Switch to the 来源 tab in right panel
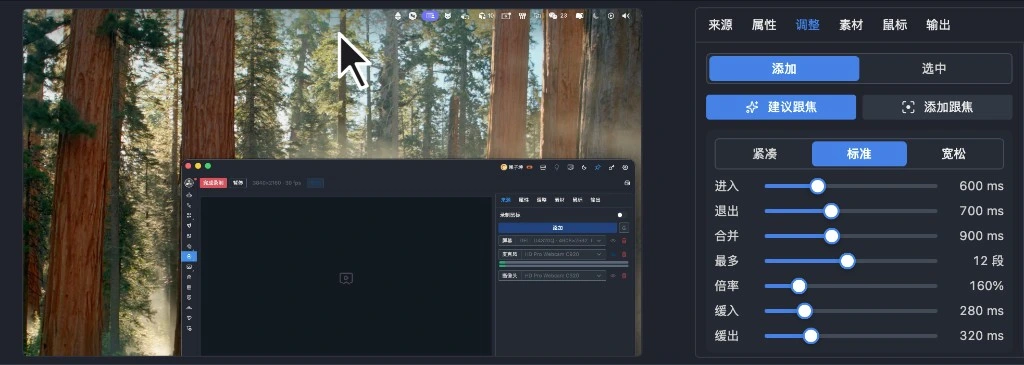Image resolution: width=1024 pixels, height=365 pixels. point(720,25)
